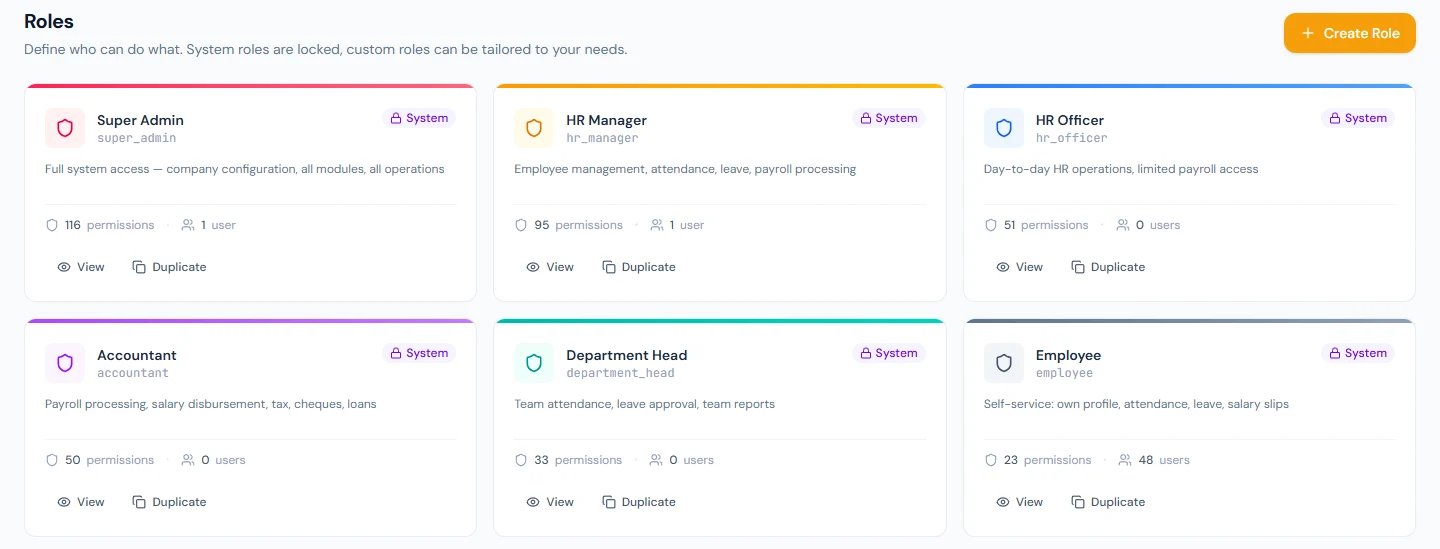
Task: Click the Super Admin role title
Action: point(140,120)
